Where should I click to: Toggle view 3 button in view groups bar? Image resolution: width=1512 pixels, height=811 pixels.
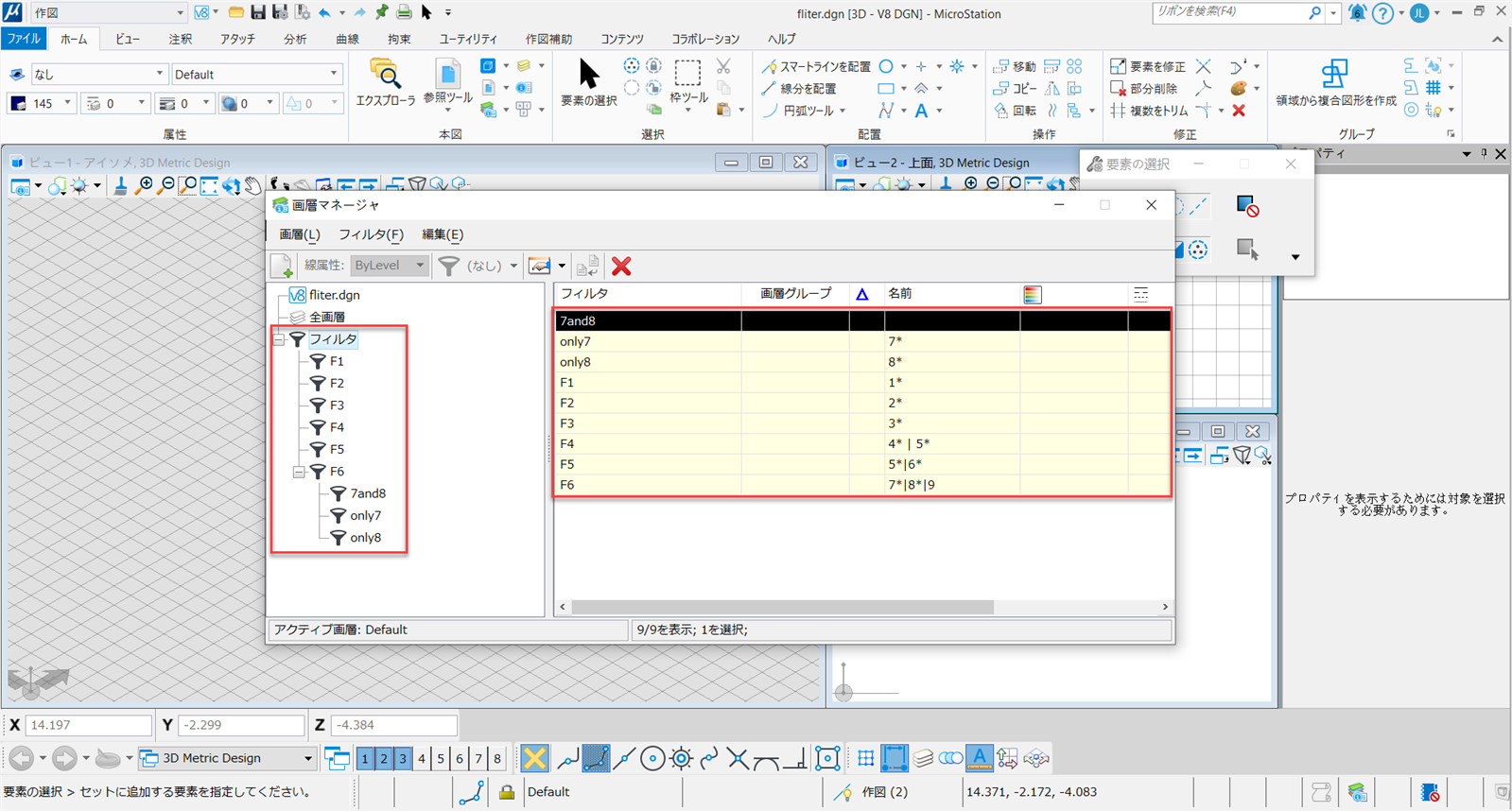coord(403,758)
